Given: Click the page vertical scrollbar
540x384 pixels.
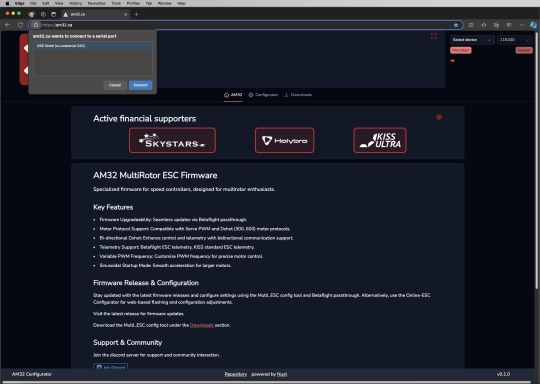Looking at the screenshot, I should pyautogui.click(x=537, y=160).
